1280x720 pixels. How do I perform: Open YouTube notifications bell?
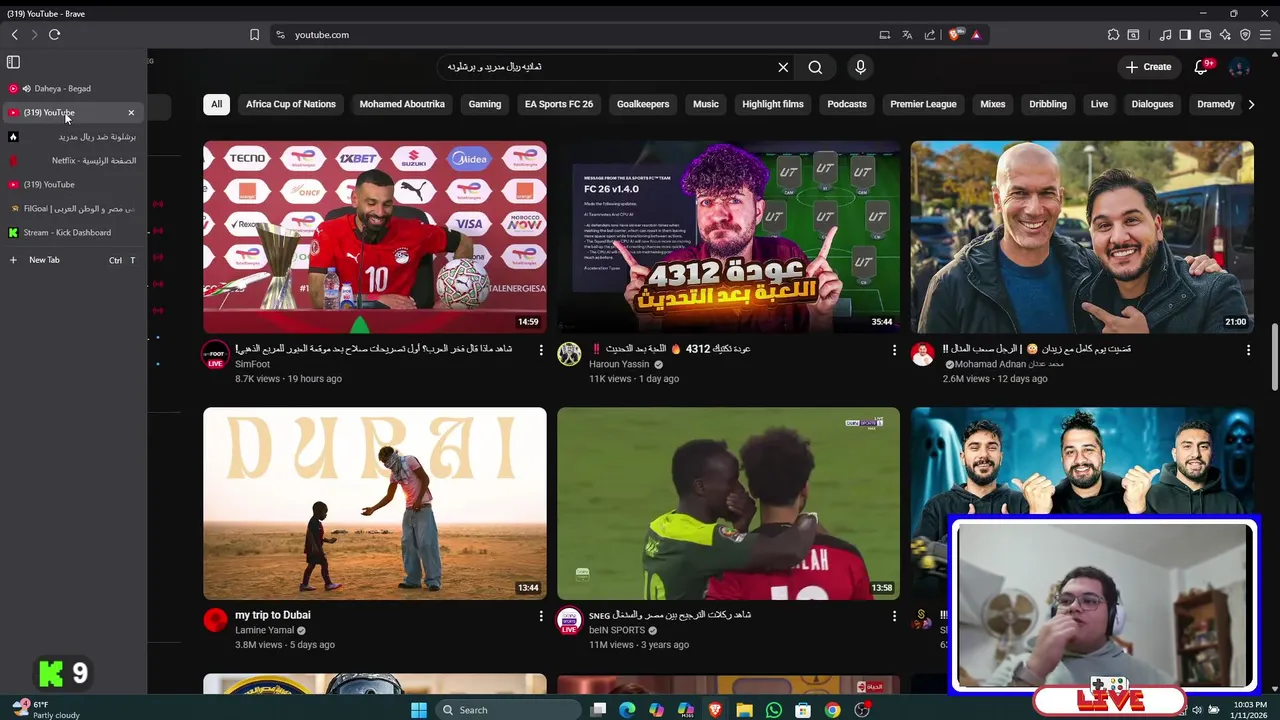(1201, 67)
